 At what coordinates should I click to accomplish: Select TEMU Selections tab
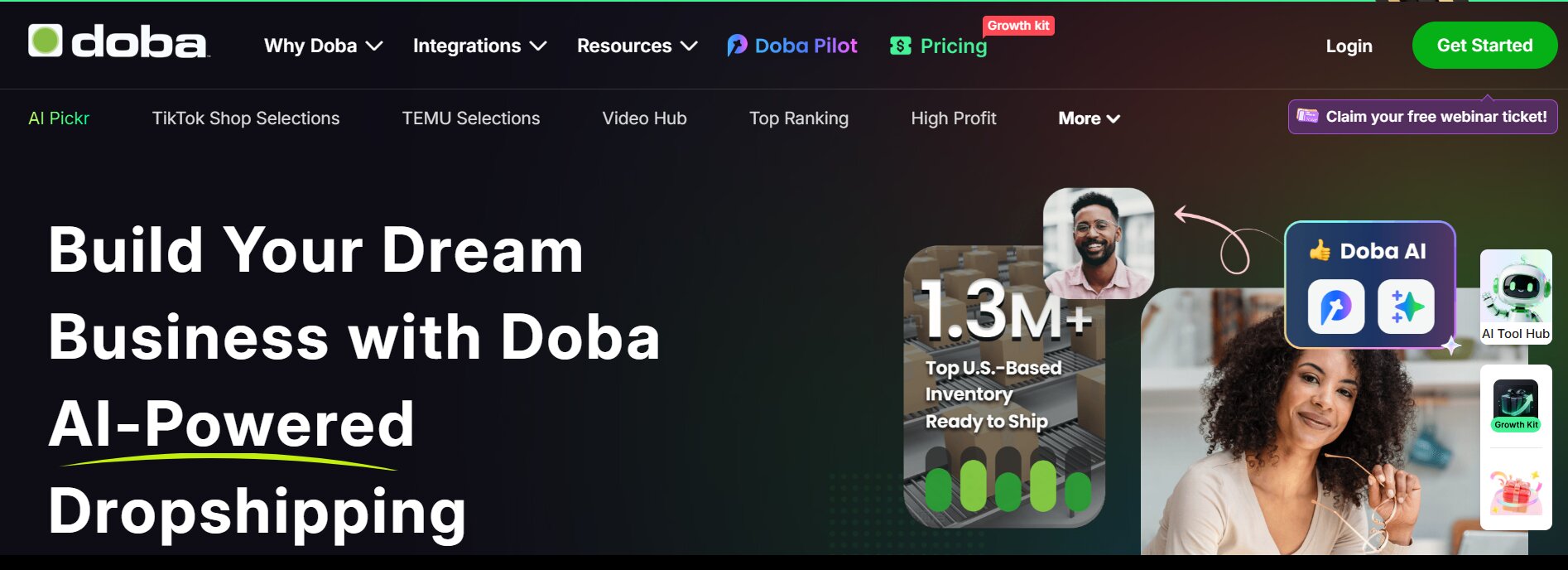(471, 118)
